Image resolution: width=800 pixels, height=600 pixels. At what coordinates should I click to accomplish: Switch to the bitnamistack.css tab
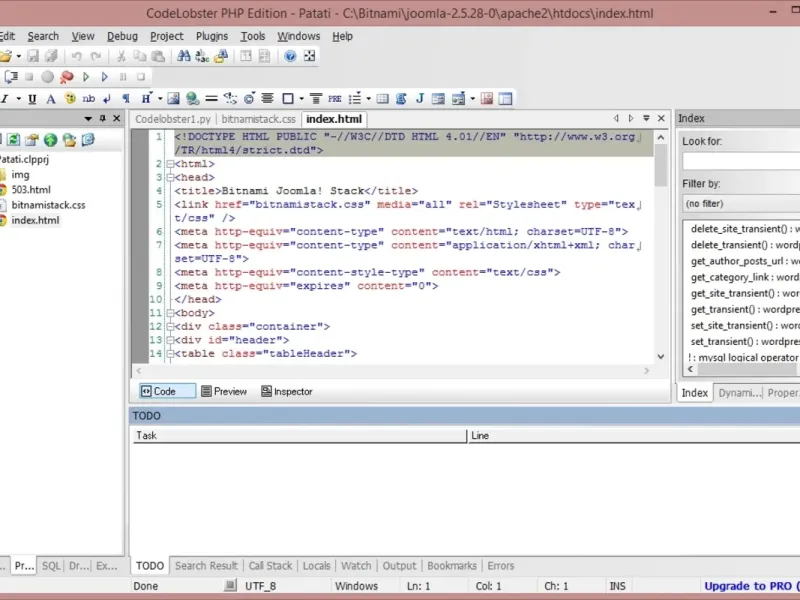tap(258, 119)
